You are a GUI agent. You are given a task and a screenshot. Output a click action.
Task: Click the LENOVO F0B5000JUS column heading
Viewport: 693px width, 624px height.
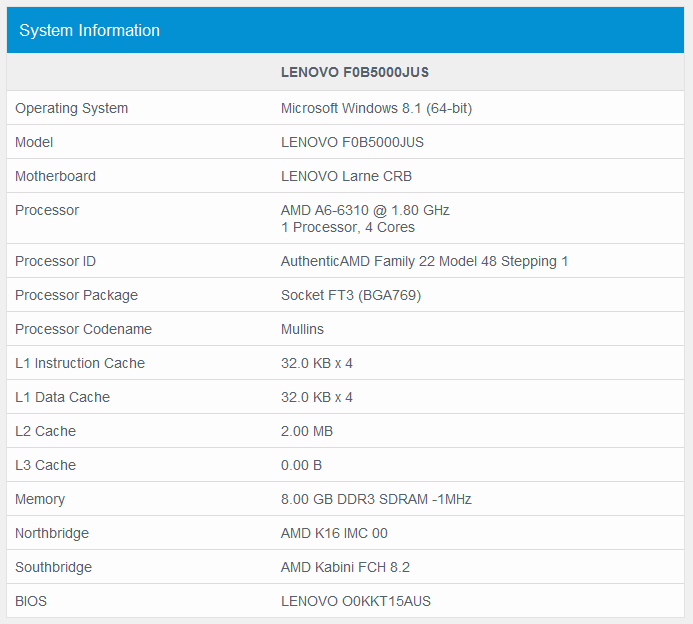pos(355,72)
